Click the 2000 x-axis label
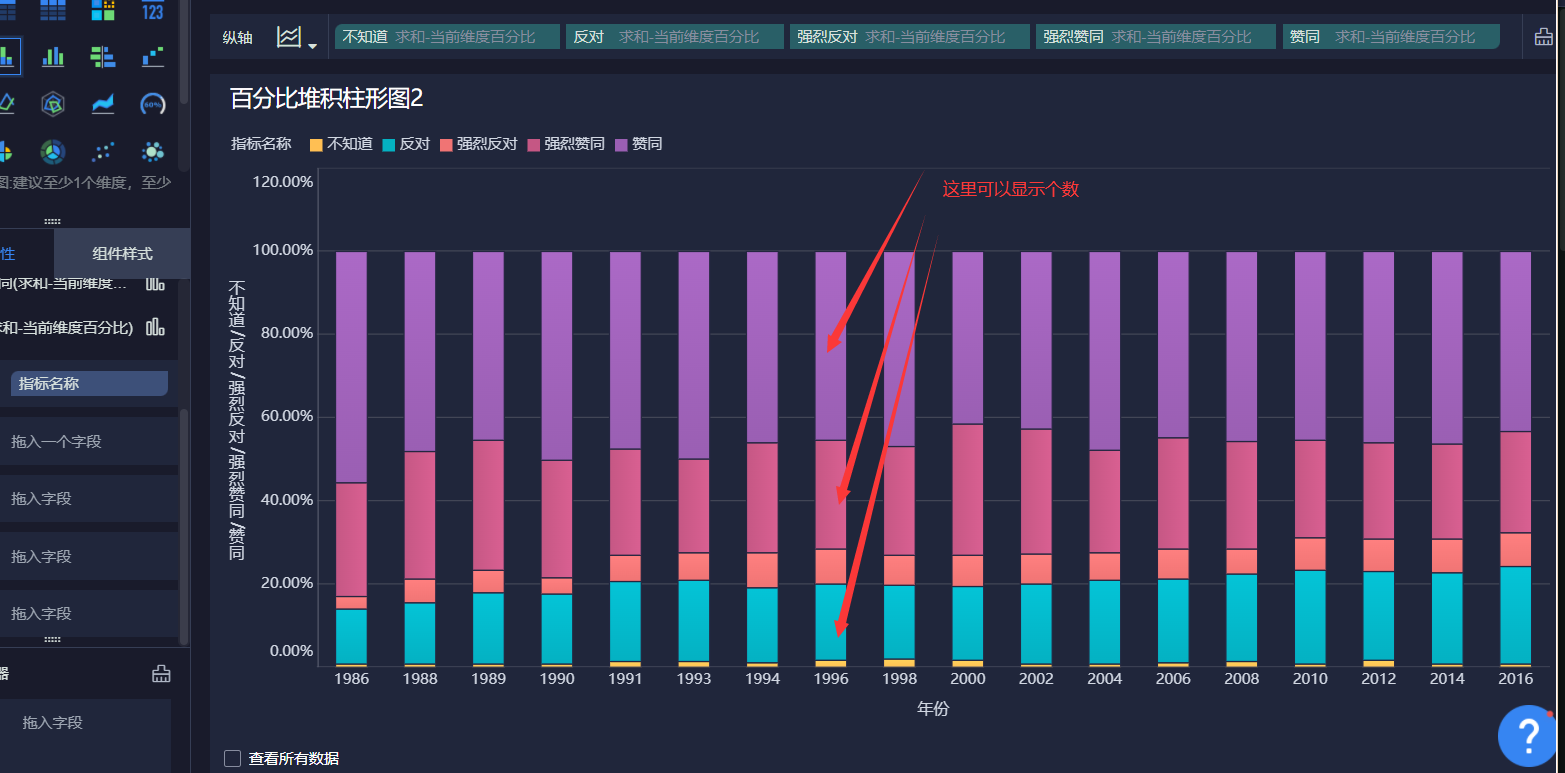The width and height of the screenshot is (1565, 773). pyautogui.click(x=968, y=679)
